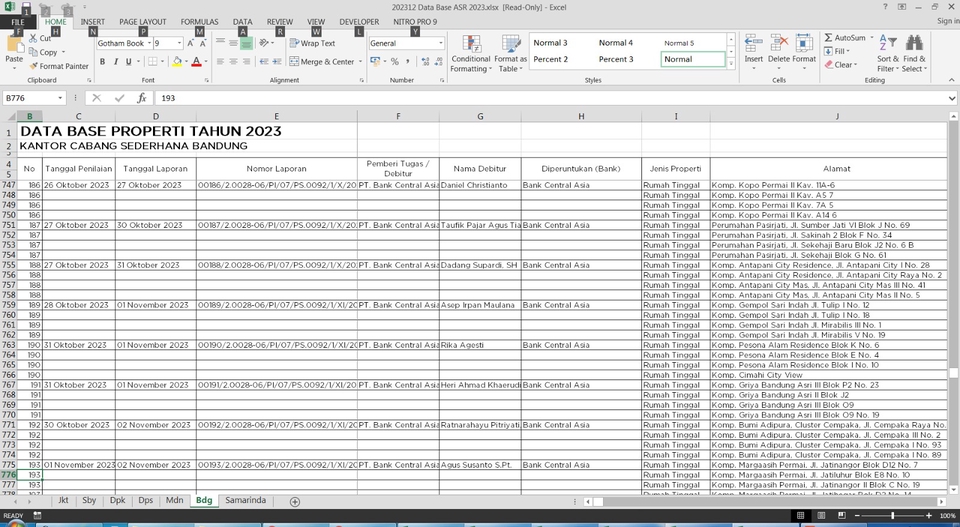This screenshot has width=960, height=527.
Task: Click the Paste icon
Action: click(14, 46)
